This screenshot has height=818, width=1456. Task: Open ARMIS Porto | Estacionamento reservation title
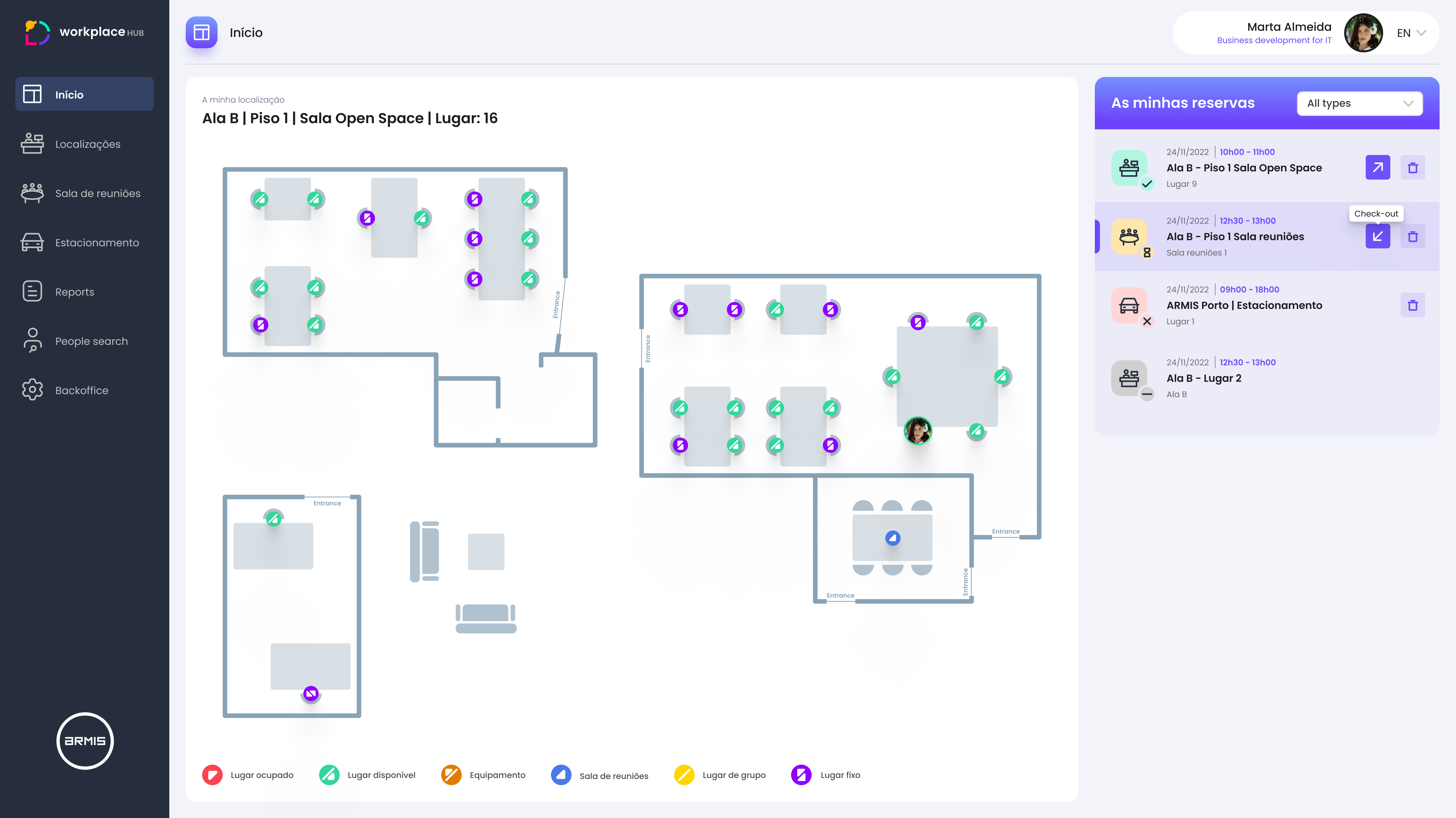1244,305
